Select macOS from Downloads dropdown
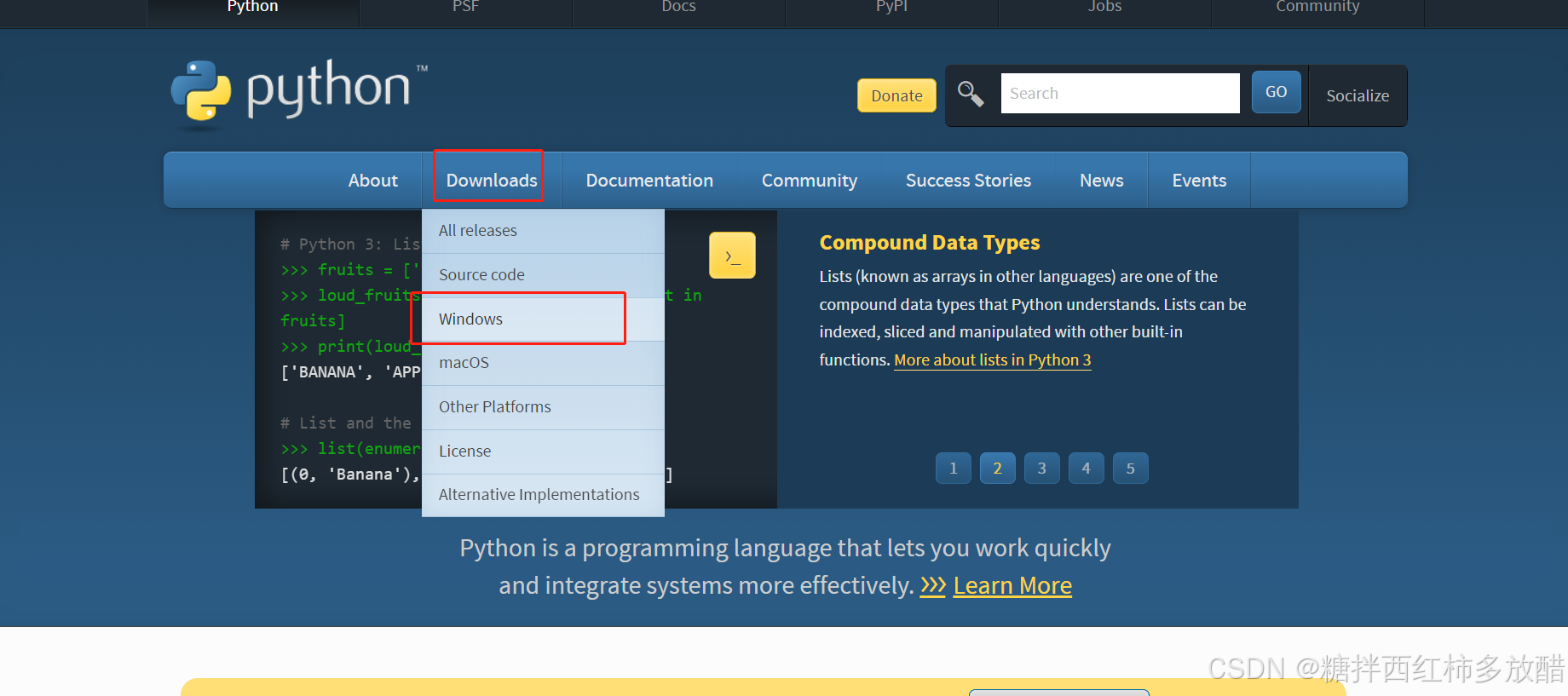 point(543,363)
